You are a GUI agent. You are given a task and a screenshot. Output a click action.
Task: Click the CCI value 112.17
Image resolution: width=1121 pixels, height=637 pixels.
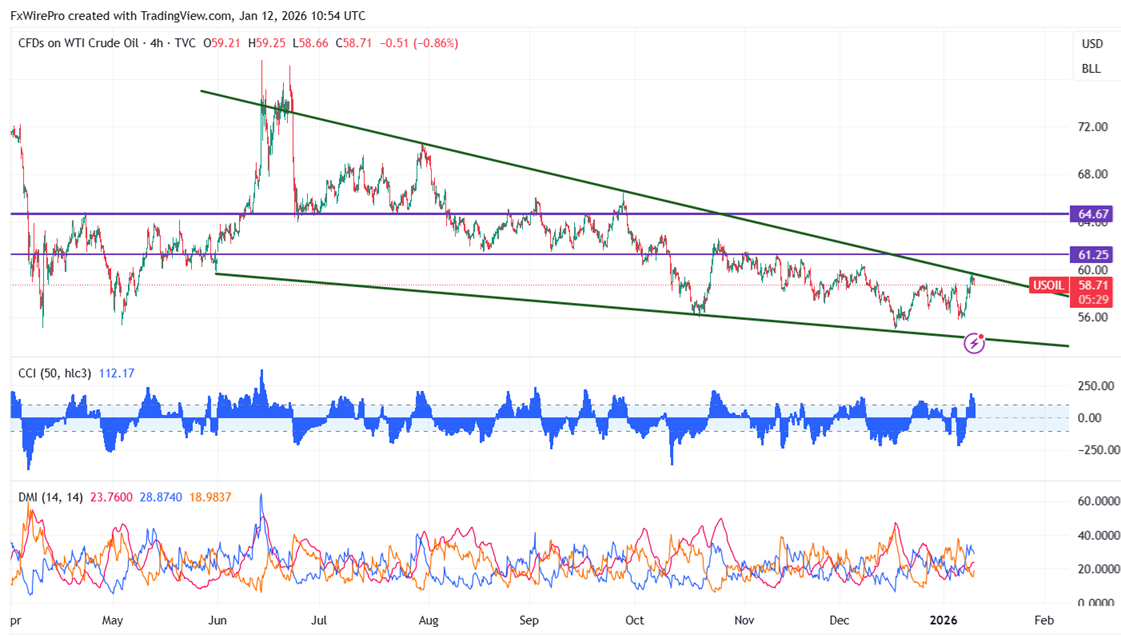click(117, 373)
